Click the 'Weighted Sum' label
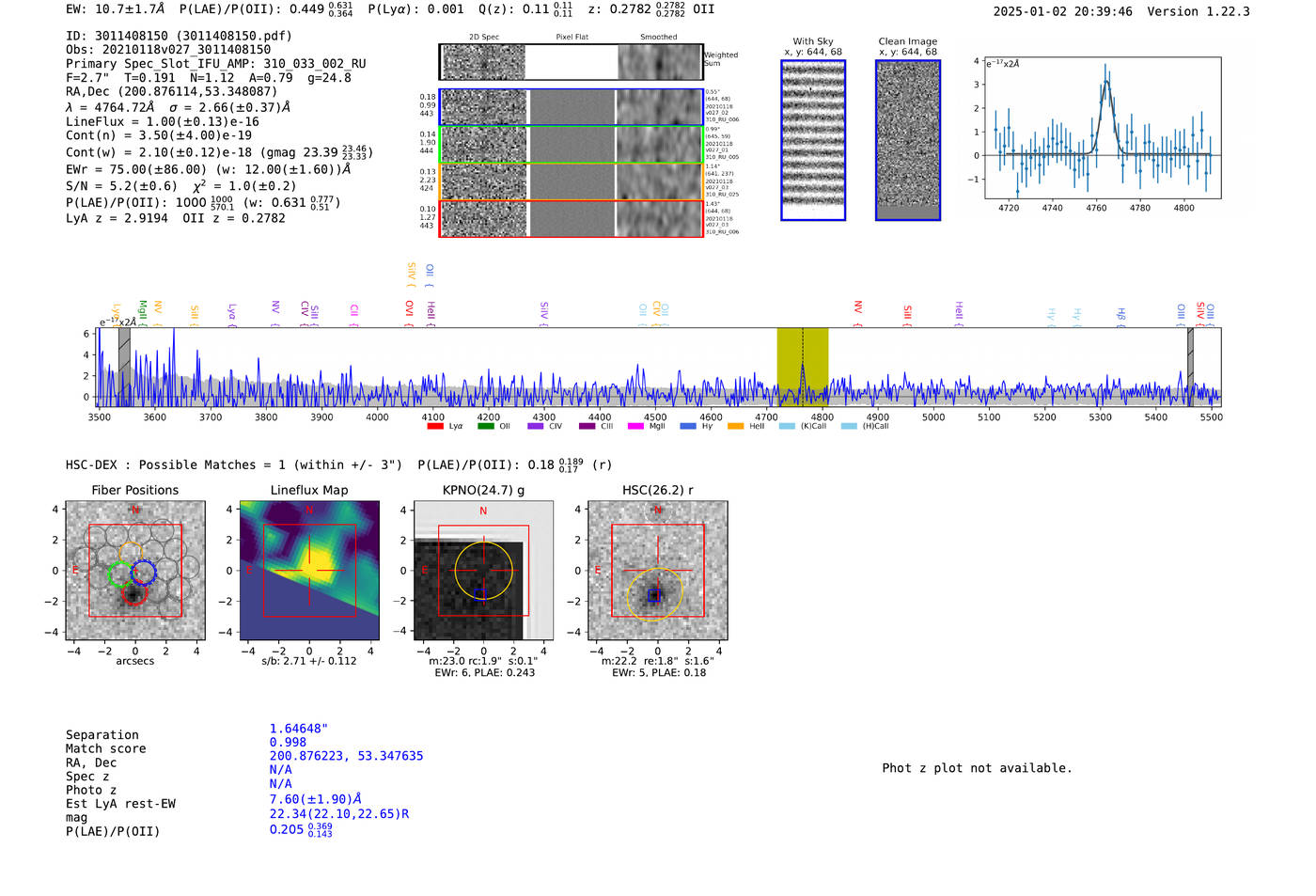The image size is (1316, 896). pos(721,59)
